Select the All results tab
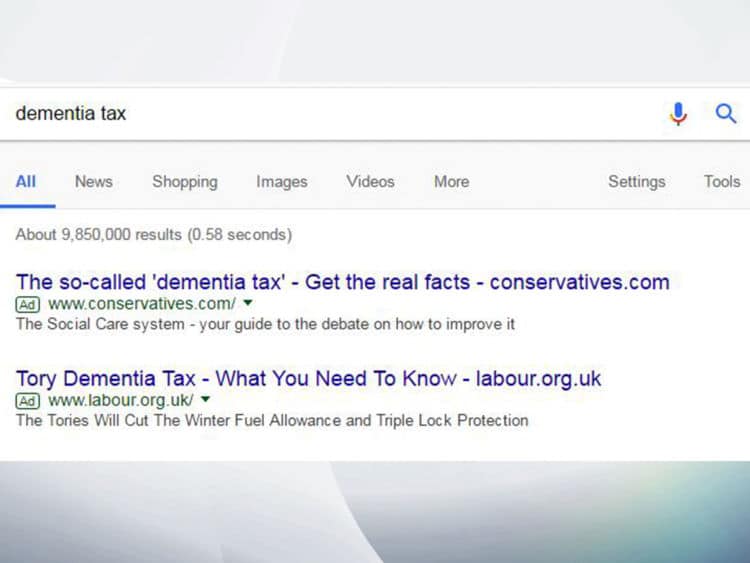 tap(26, 182)
